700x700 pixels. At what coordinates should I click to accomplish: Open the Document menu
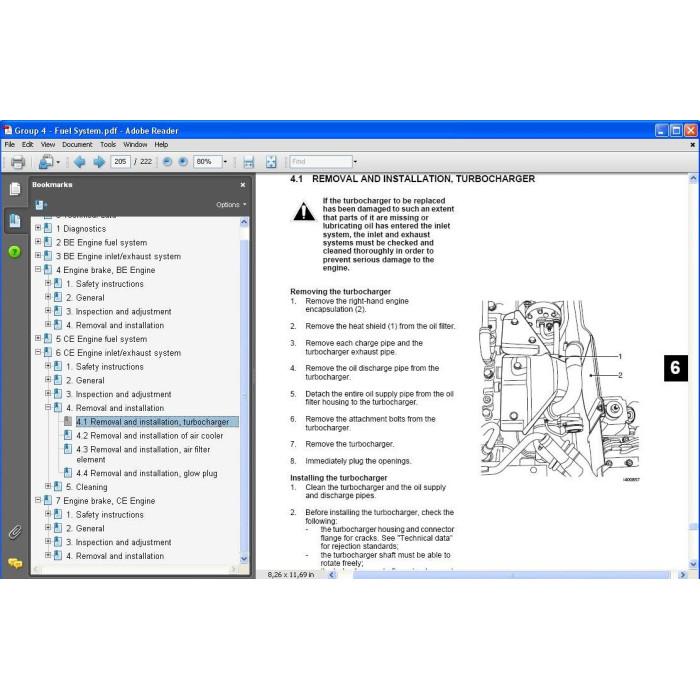[77, 145]
